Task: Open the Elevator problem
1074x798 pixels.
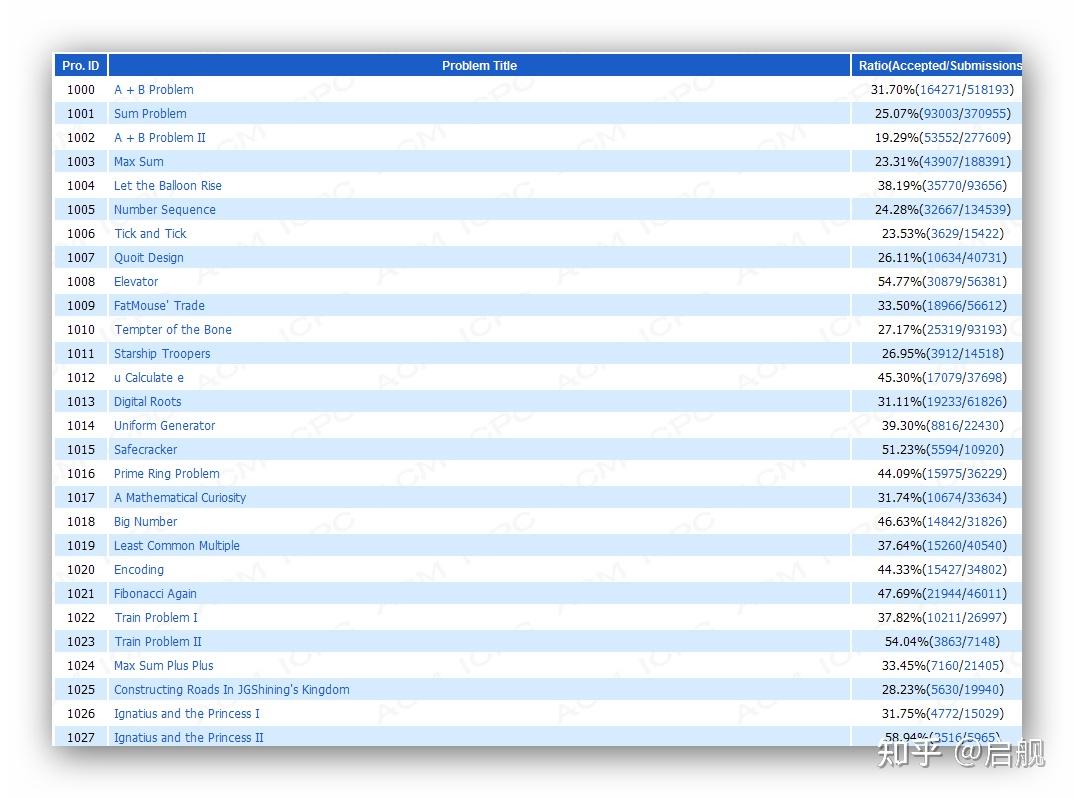Action: pos(136,282)
